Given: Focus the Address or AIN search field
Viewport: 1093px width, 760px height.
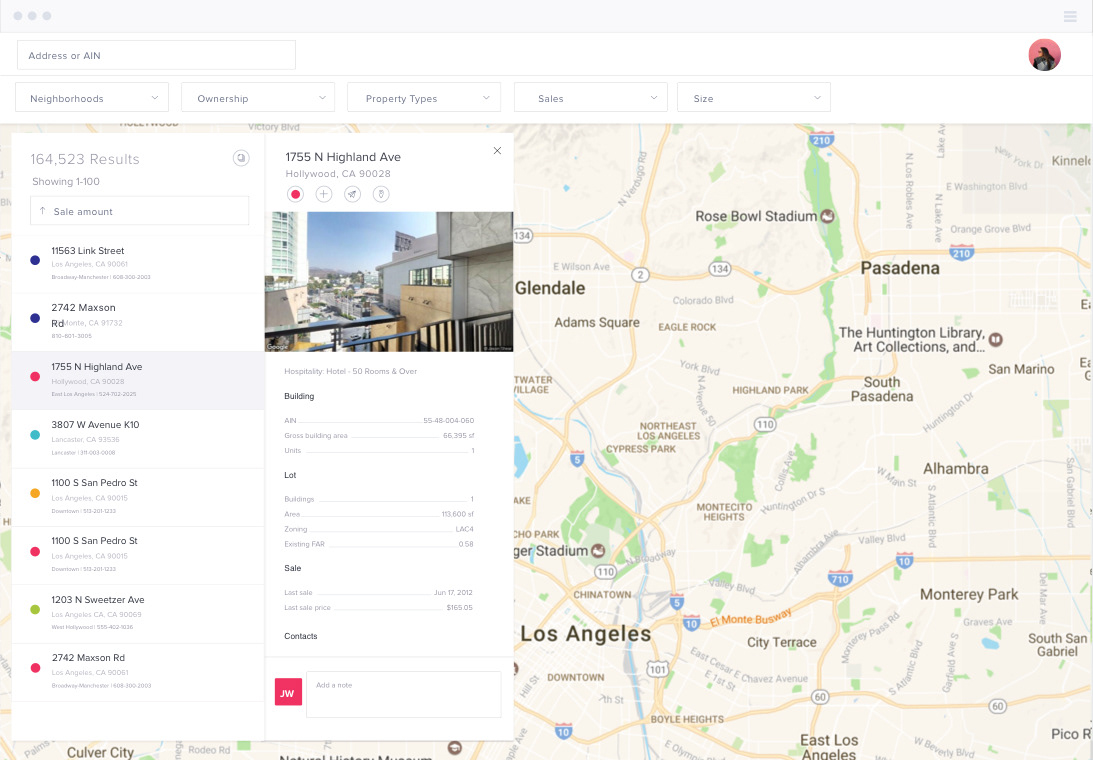Looking at the screenshot, I should (x=156, y=55).
